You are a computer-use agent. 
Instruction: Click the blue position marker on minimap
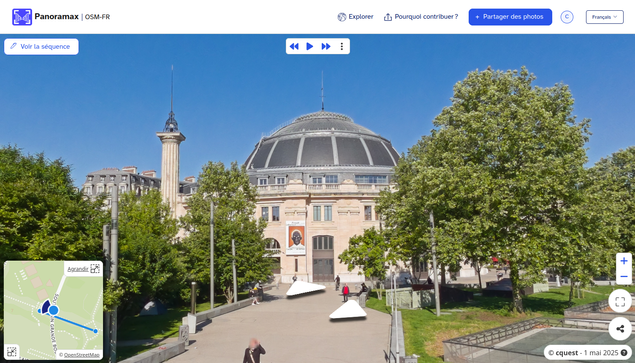pyautogui.click(x=53, y=311)
